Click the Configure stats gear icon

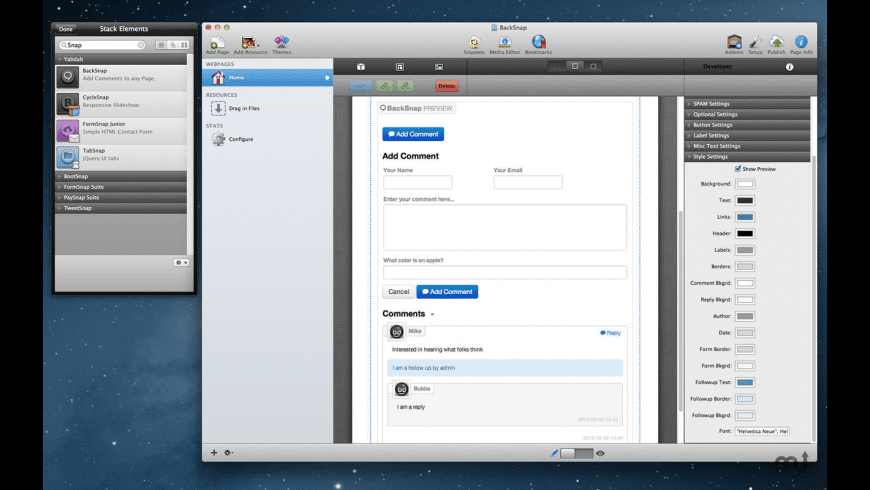[218, 139]
